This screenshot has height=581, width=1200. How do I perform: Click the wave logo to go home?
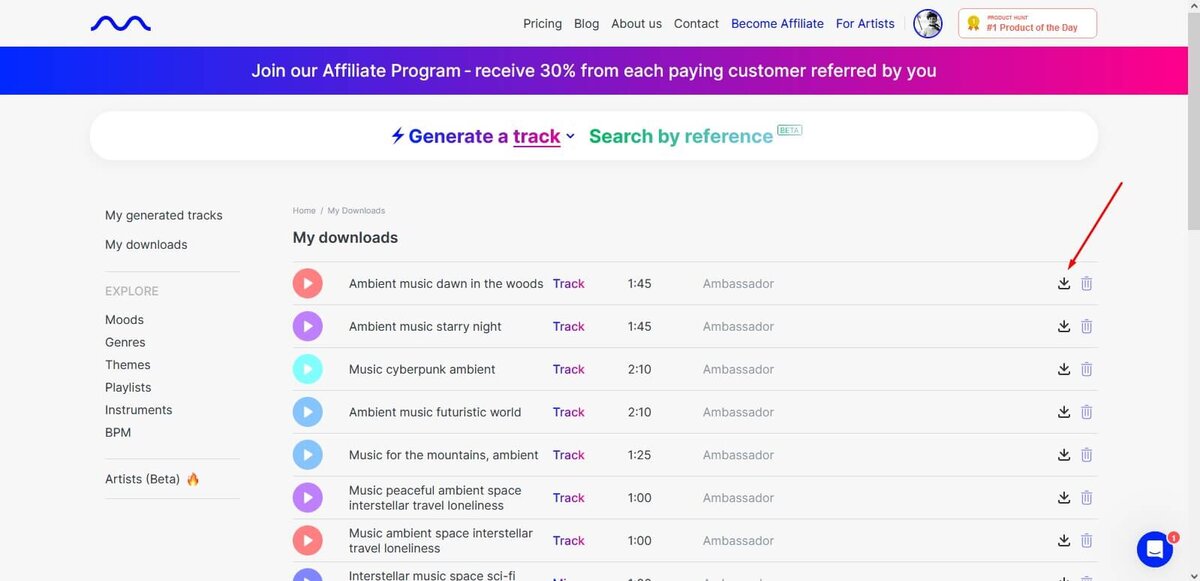click(x=120, y=23)
